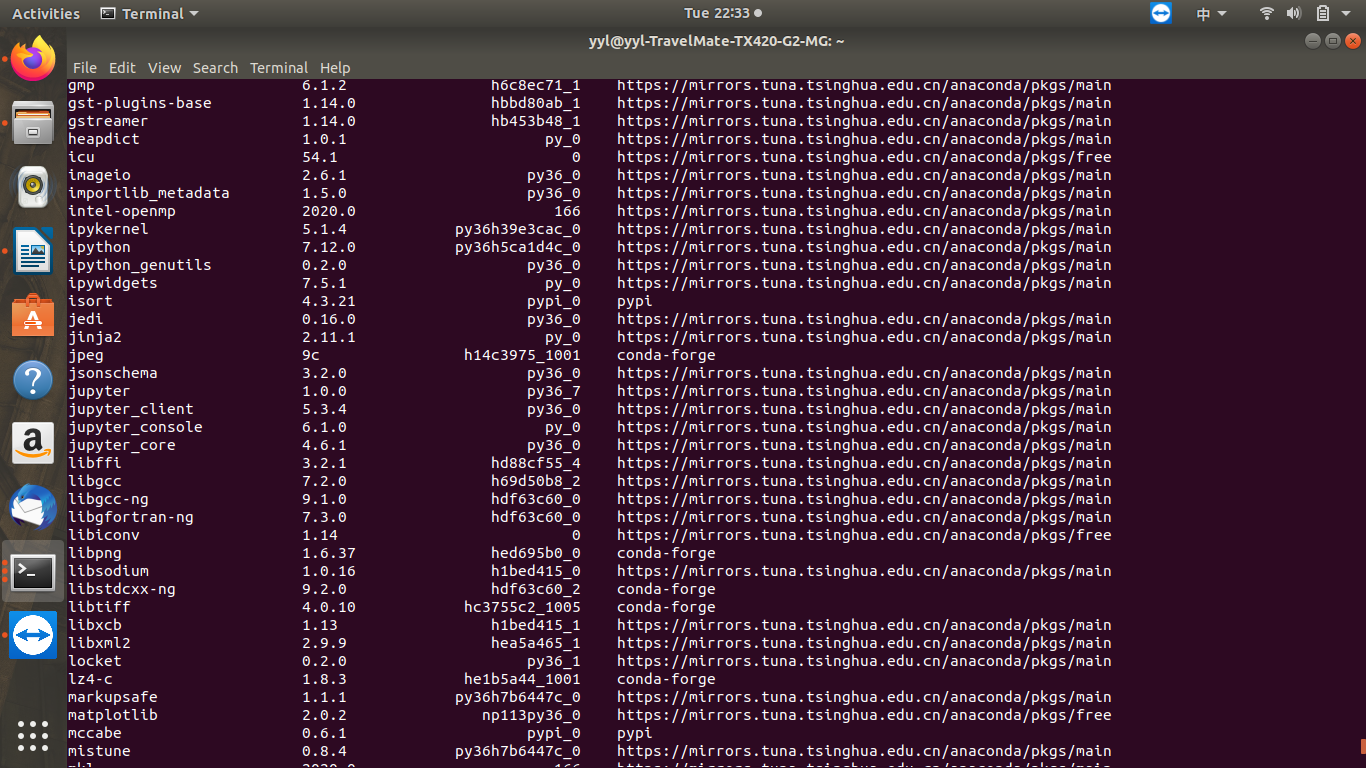Click the package name "markupsafe"

tap(113, 697)
